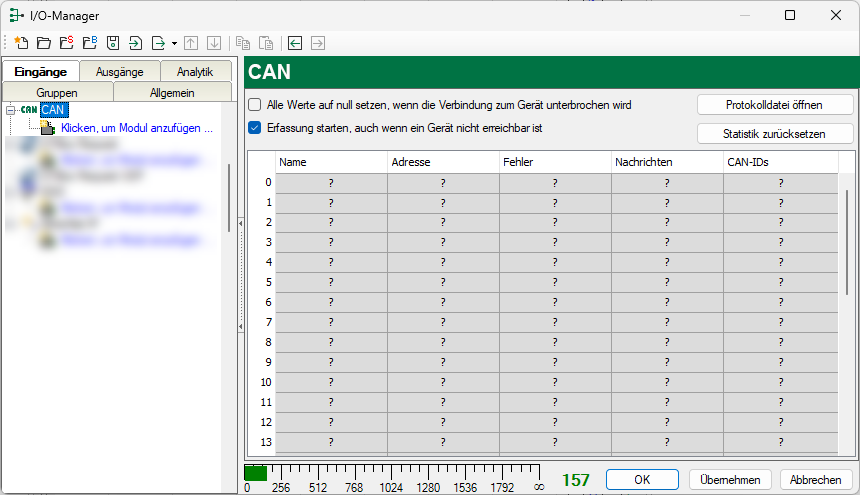Toggle 'Alle Werte auf null setzen' checkbox
This screenshot has height=495, width=860.
[x=254, y=105]
